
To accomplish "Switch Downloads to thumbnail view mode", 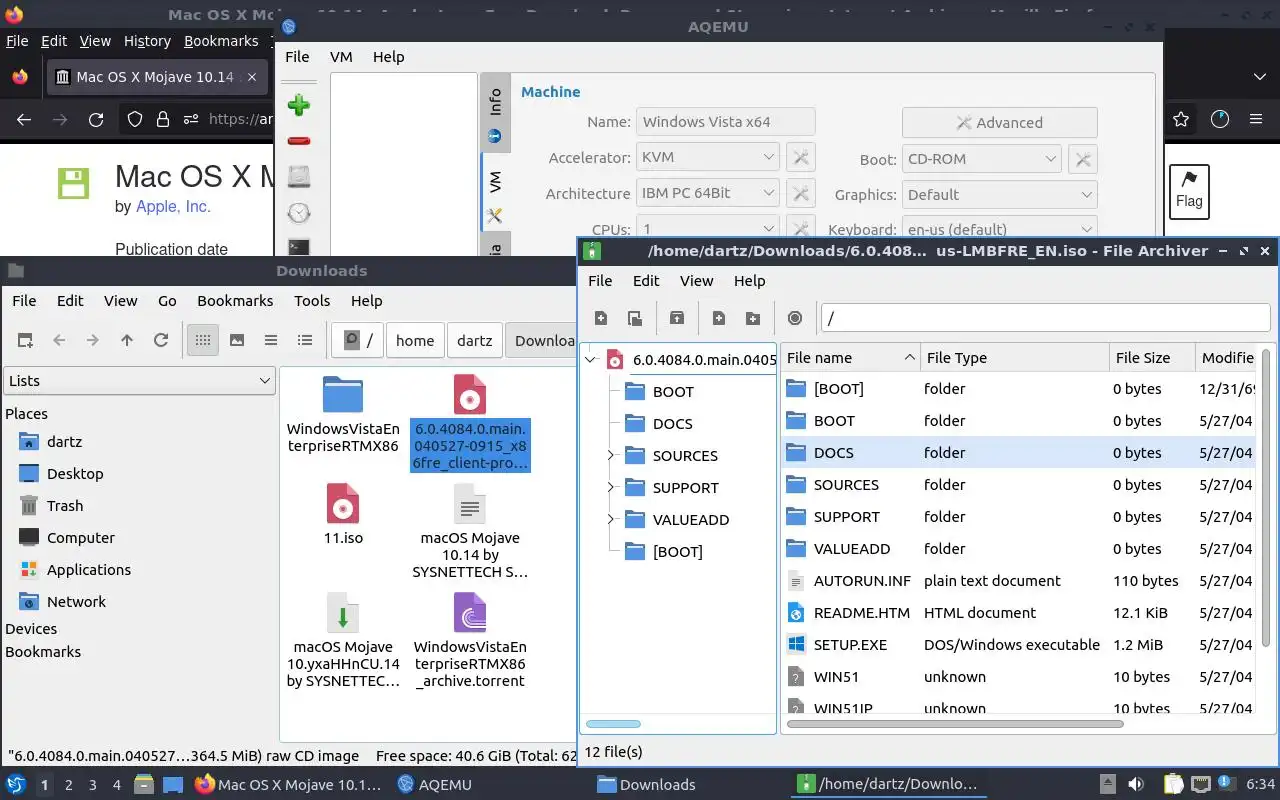I will click(237, 340).
